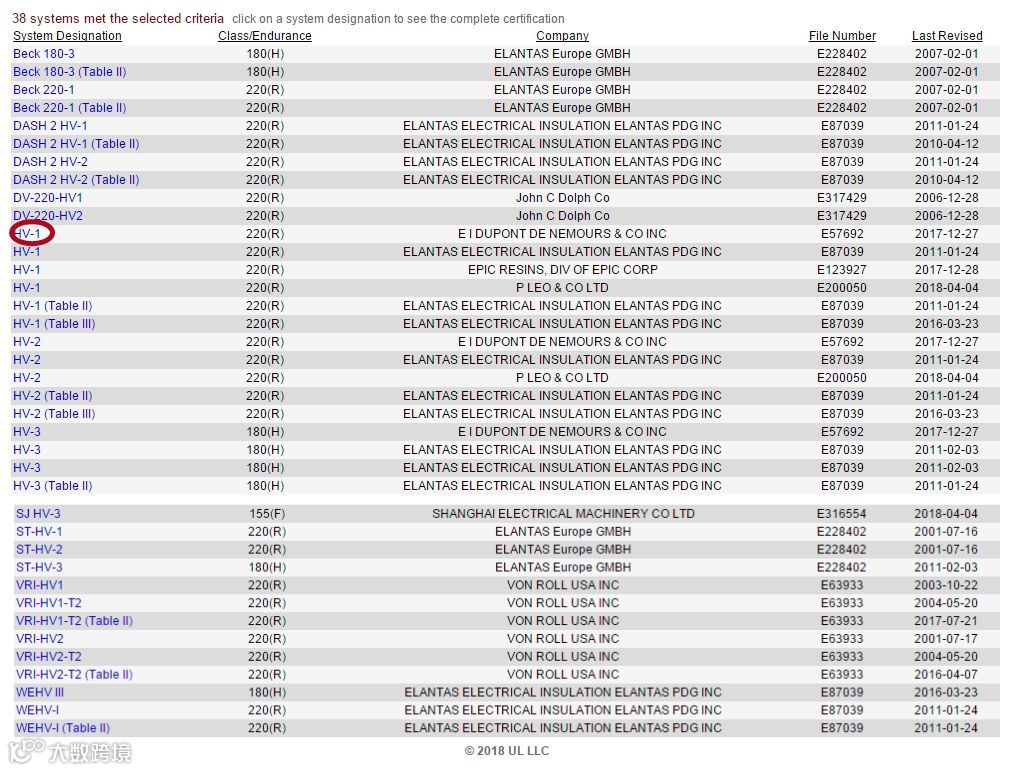Click the '© 2018 UL LLC' footer text
The image size is (1010, 771).
507,751
